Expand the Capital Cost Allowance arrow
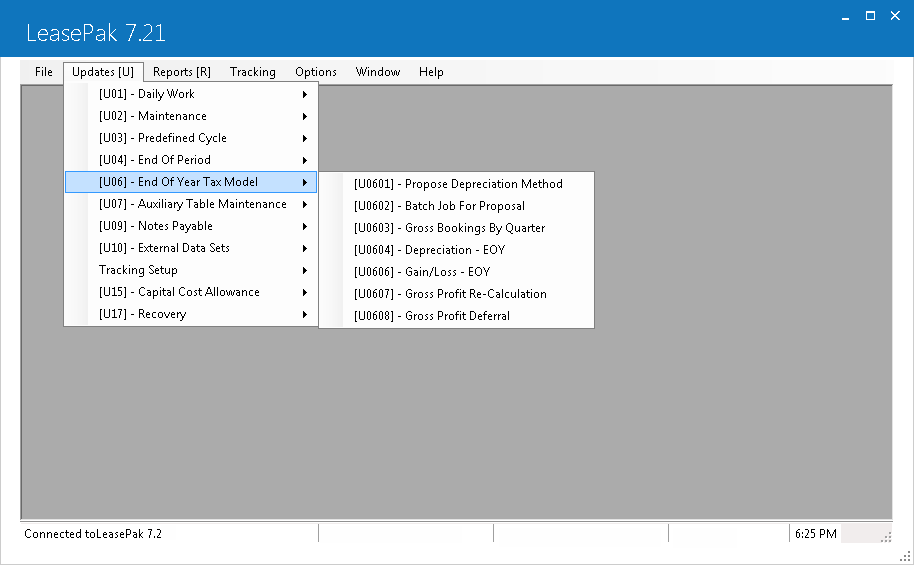 (x=305, y=293)
